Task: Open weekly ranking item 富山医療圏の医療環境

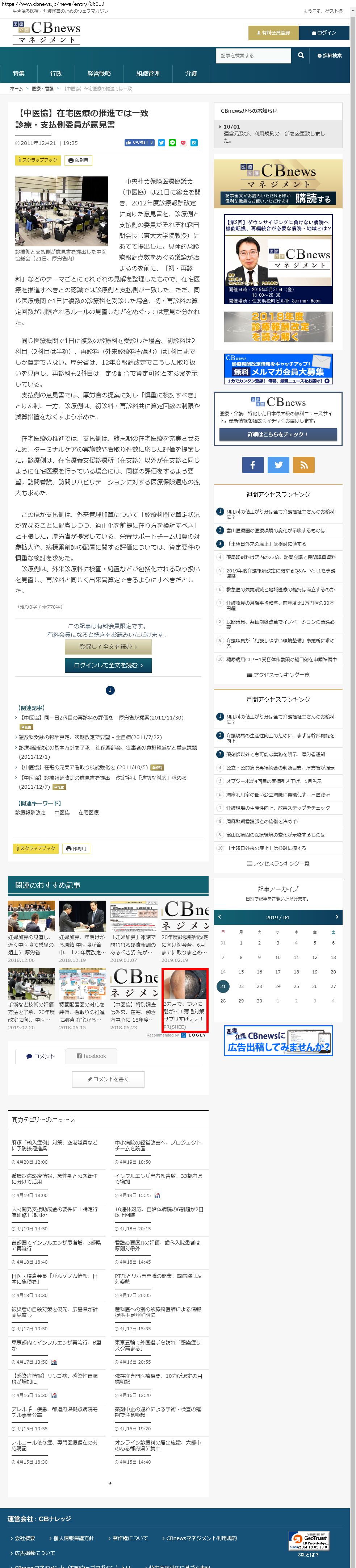Action: tap(276, 530)
